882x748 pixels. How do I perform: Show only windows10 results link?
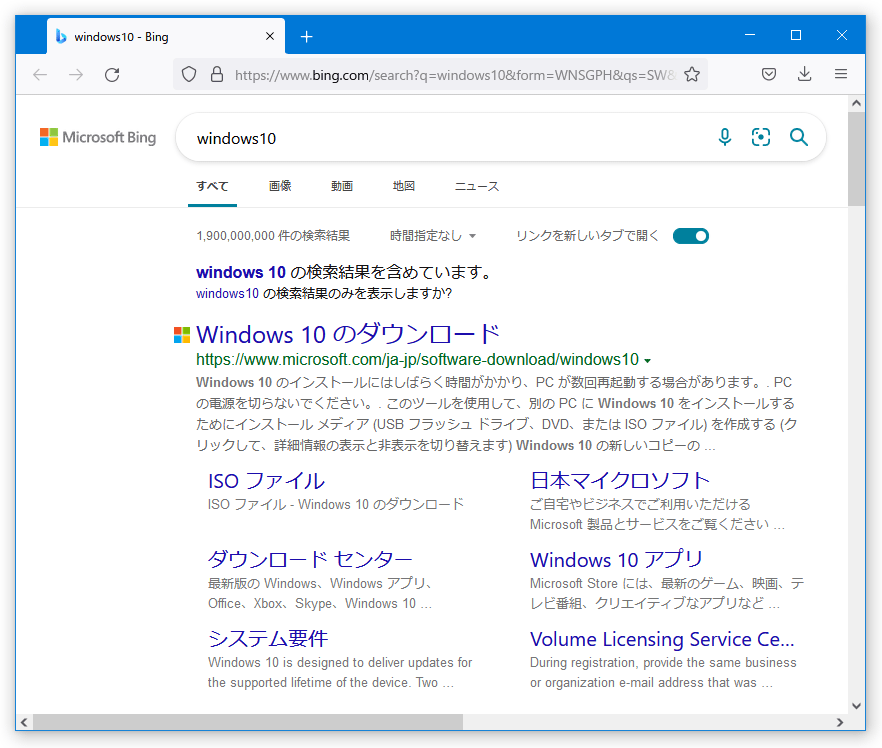tap(227, 294)
